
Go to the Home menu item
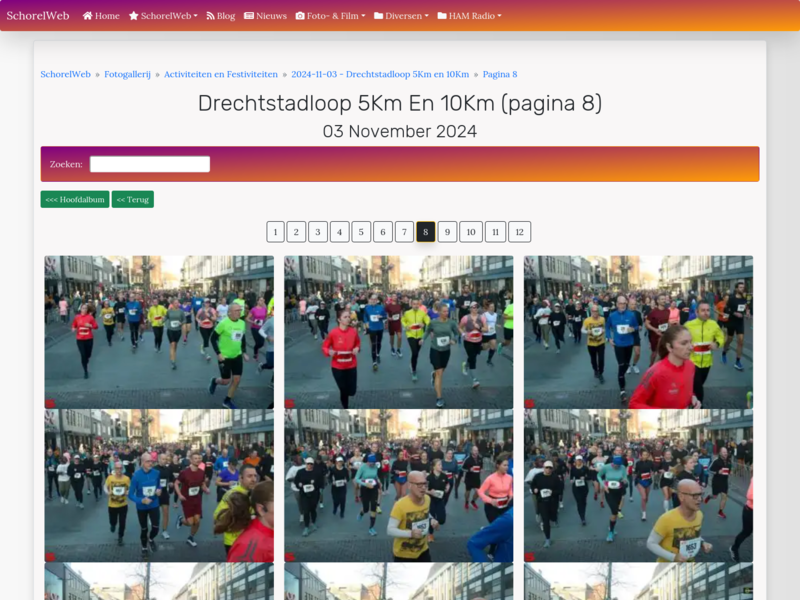point(101,16)
